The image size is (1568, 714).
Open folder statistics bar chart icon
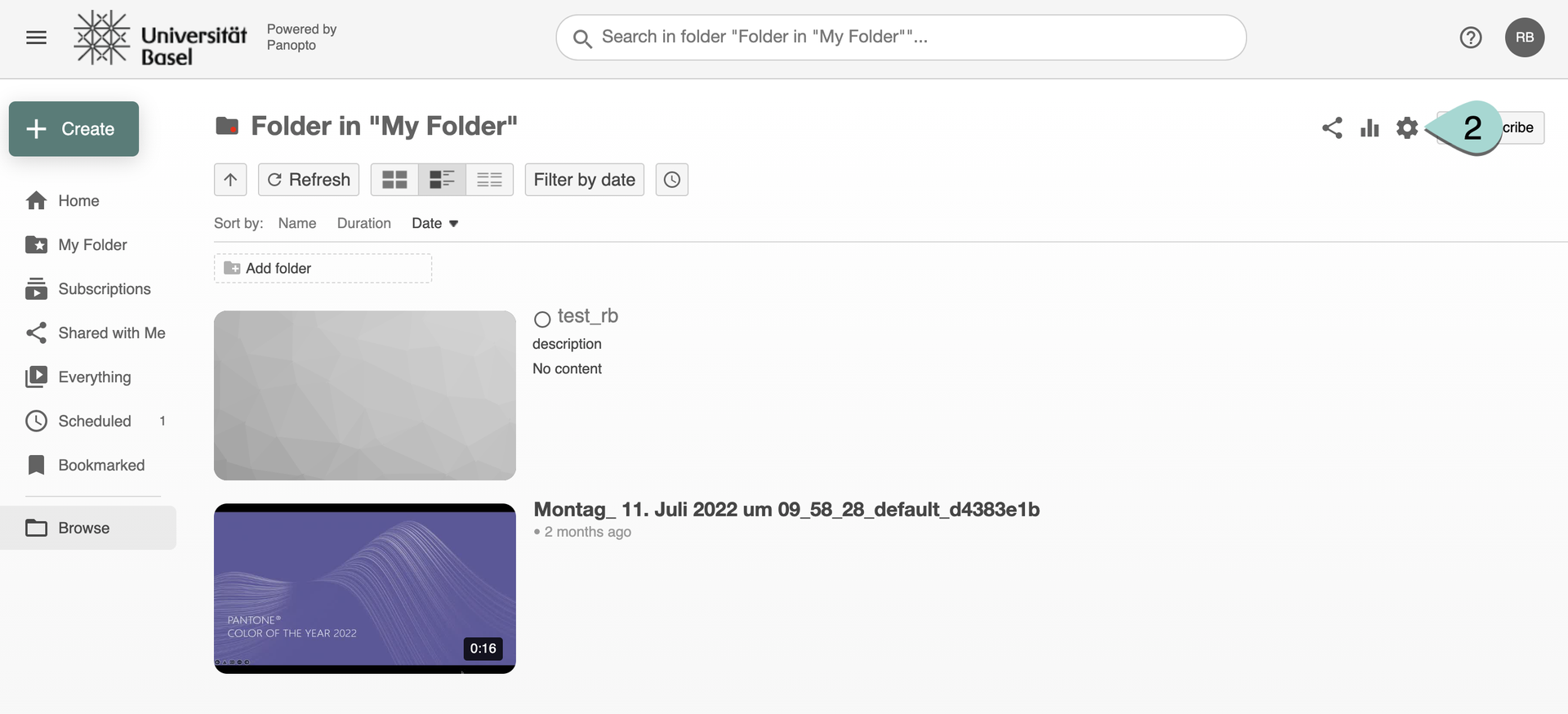(1370, 127)
